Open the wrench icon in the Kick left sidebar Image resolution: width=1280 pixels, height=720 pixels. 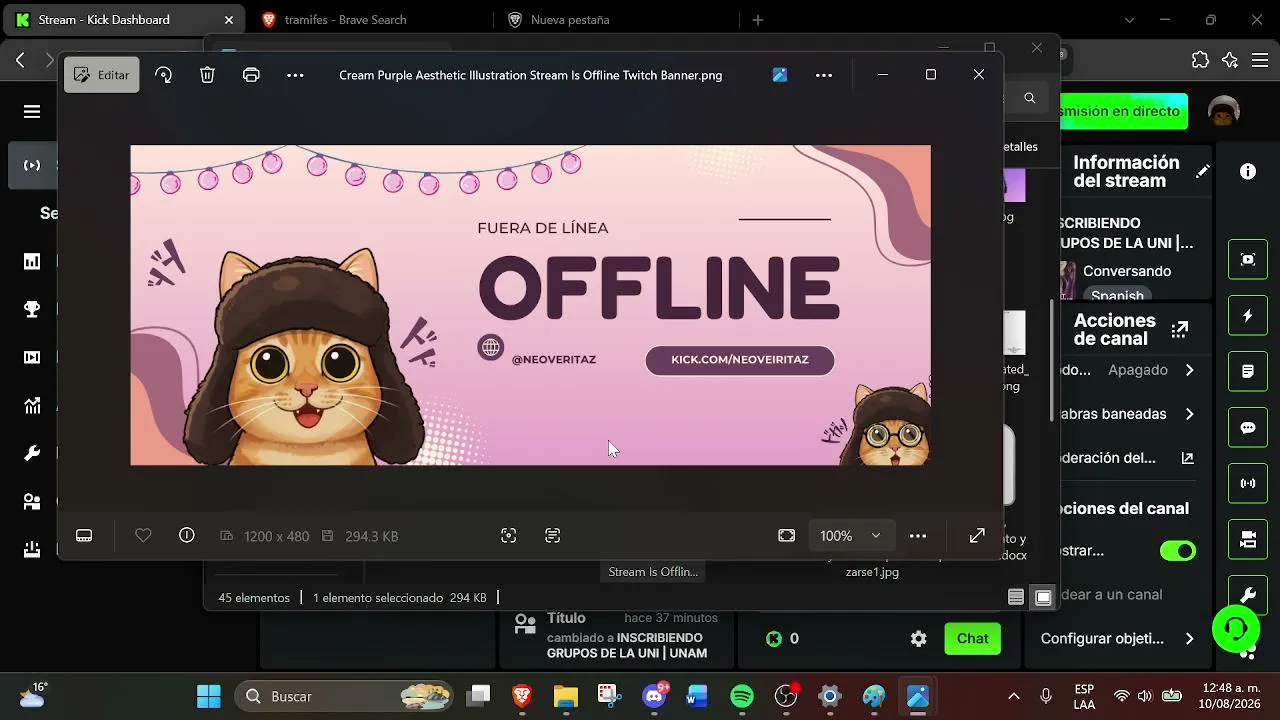[32, 454]
